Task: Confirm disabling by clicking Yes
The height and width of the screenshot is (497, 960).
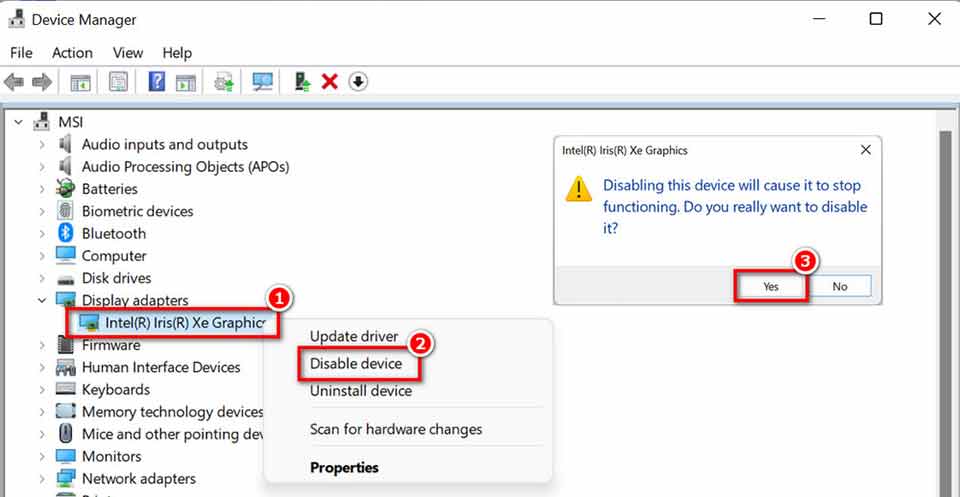Action: coord(770,286)
